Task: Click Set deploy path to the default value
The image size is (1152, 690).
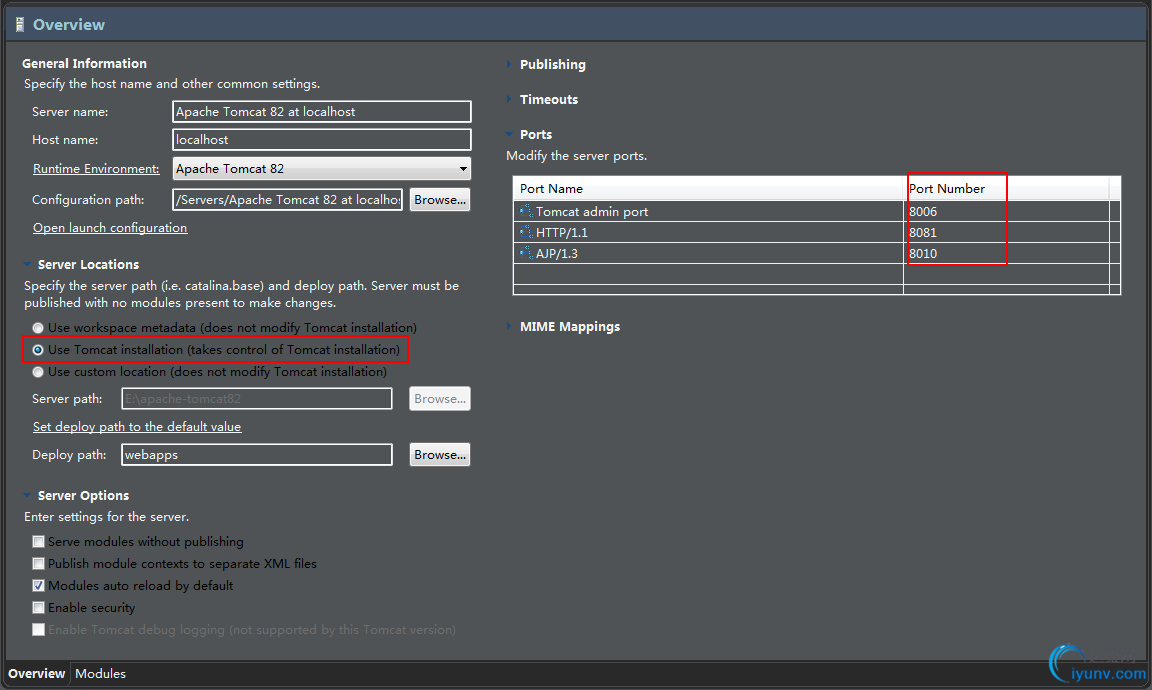Action: (137, 427)
